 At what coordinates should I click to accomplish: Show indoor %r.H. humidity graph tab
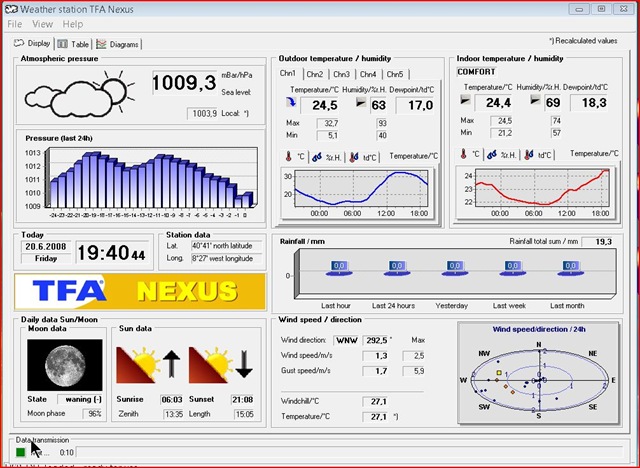[502, 154]
